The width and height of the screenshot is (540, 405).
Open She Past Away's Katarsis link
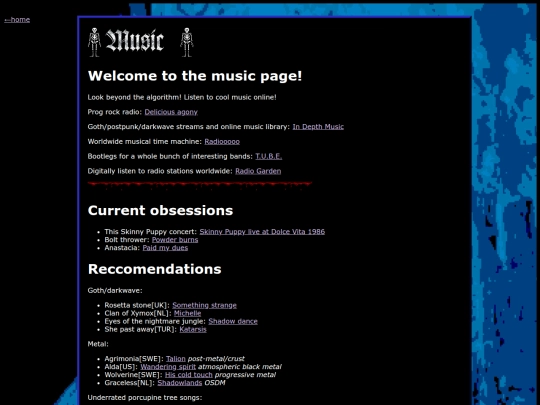[193, 330]
